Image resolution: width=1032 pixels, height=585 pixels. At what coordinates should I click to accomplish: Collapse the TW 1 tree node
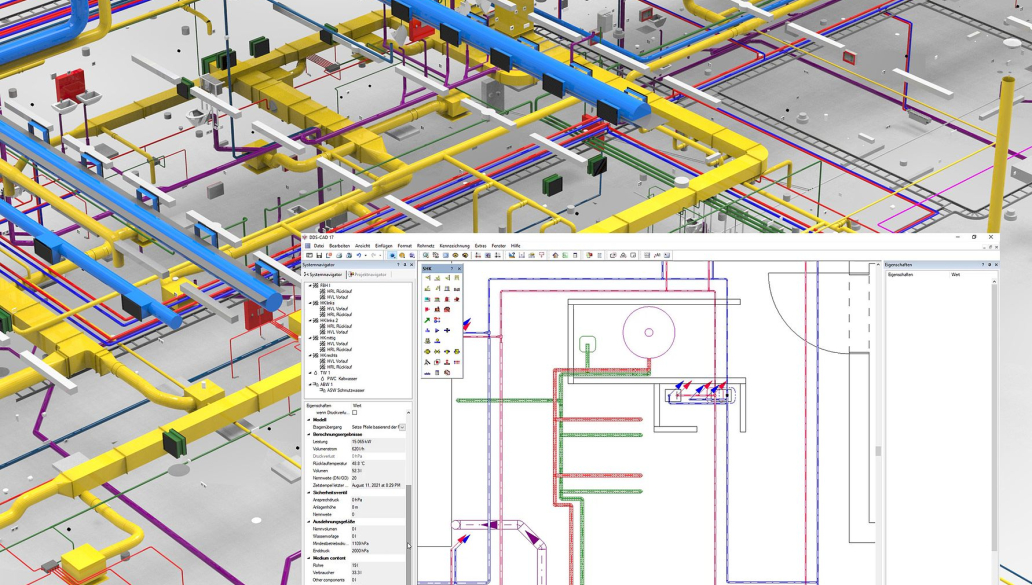click(310, 372)
